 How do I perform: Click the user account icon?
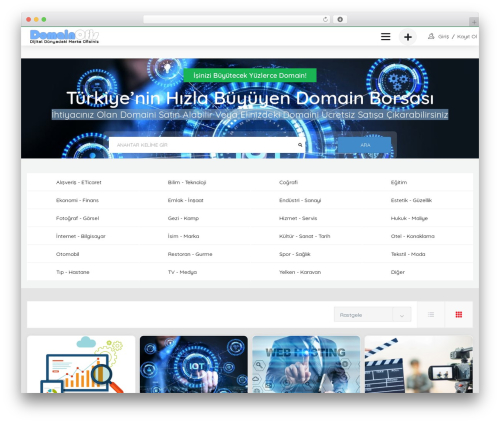click(431, 36)
